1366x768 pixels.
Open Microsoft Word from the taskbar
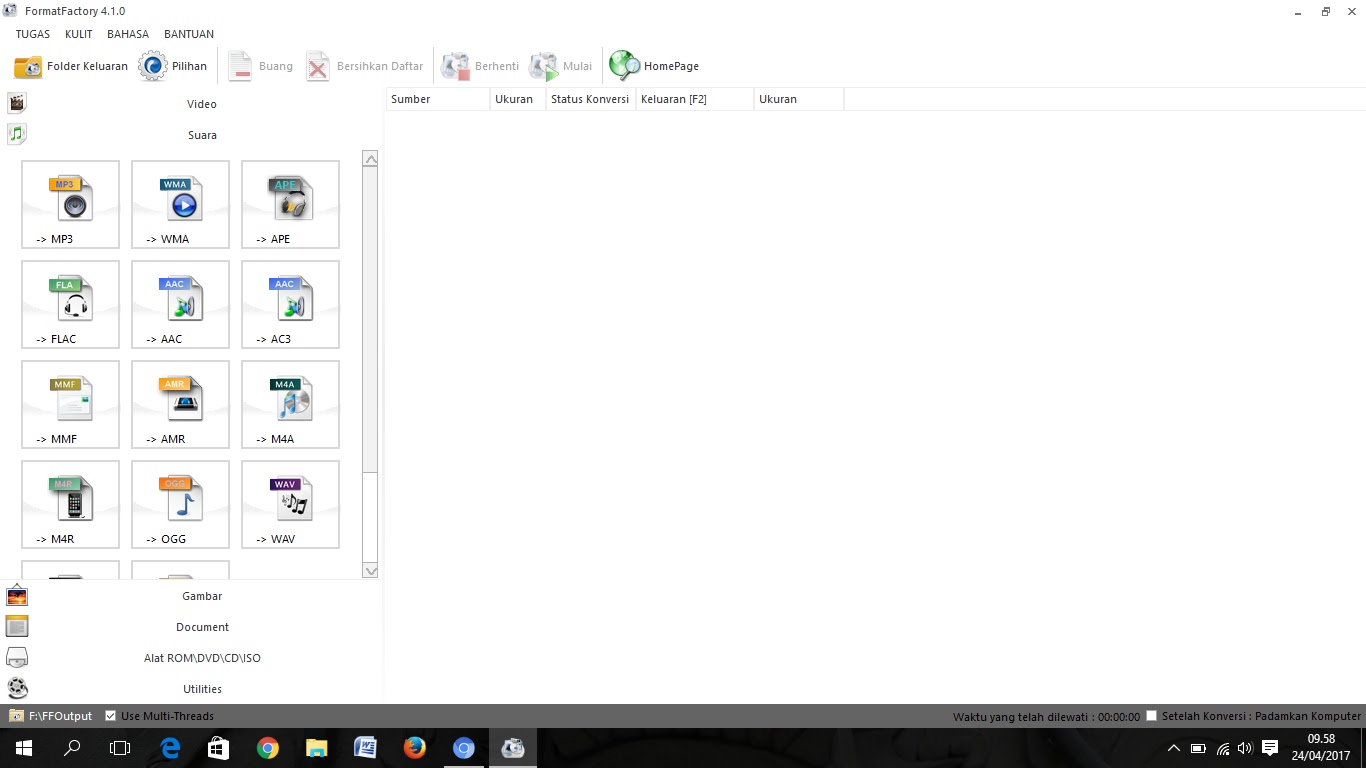pos(365,748)
